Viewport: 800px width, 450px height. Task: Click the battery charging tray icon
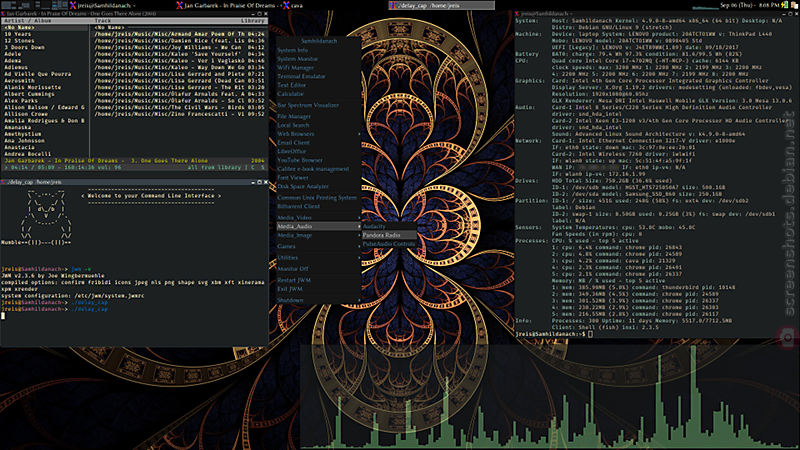[785, 5]
